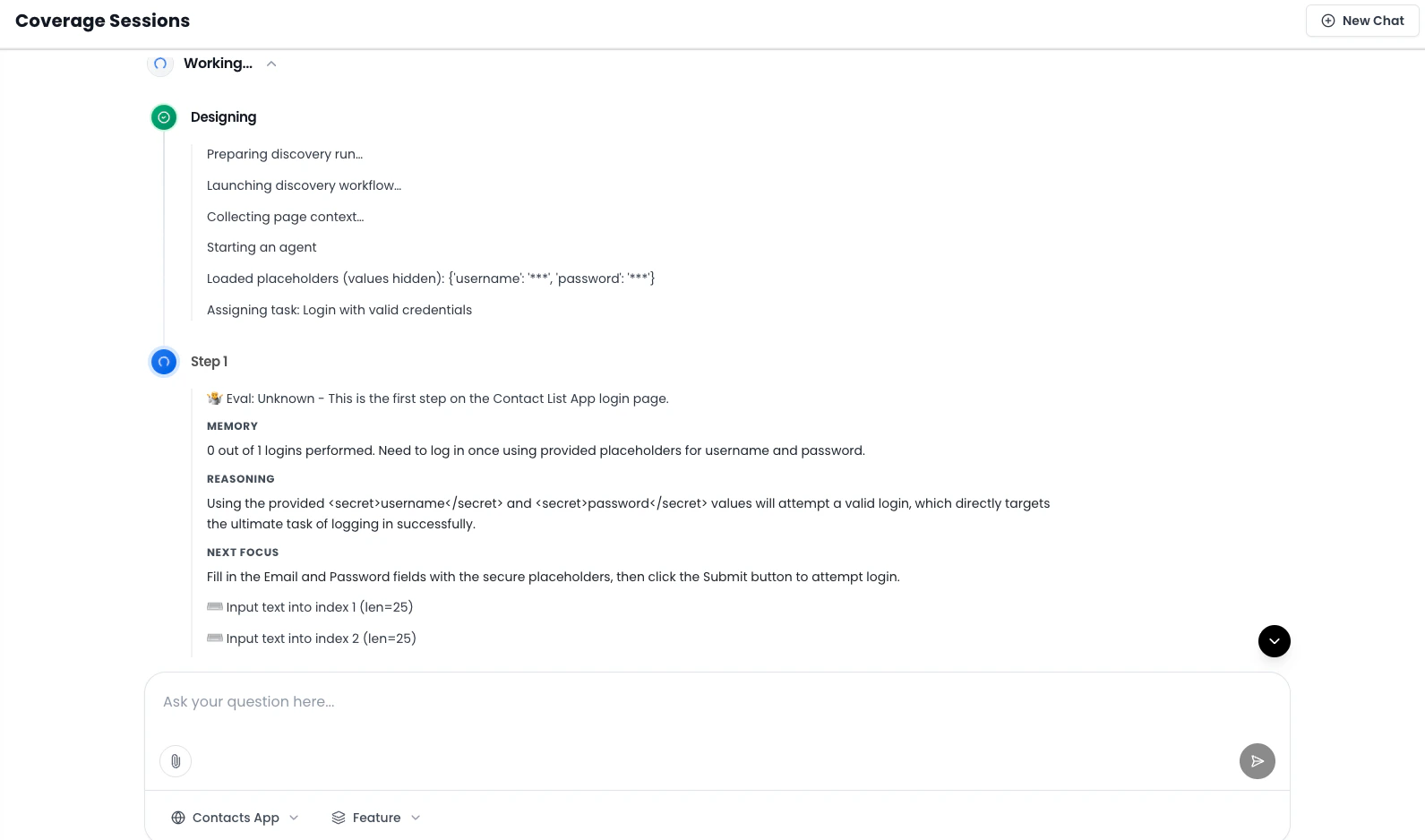Collapse the Working section
This screenshot has width=1425, height=840.
point(271,64)
